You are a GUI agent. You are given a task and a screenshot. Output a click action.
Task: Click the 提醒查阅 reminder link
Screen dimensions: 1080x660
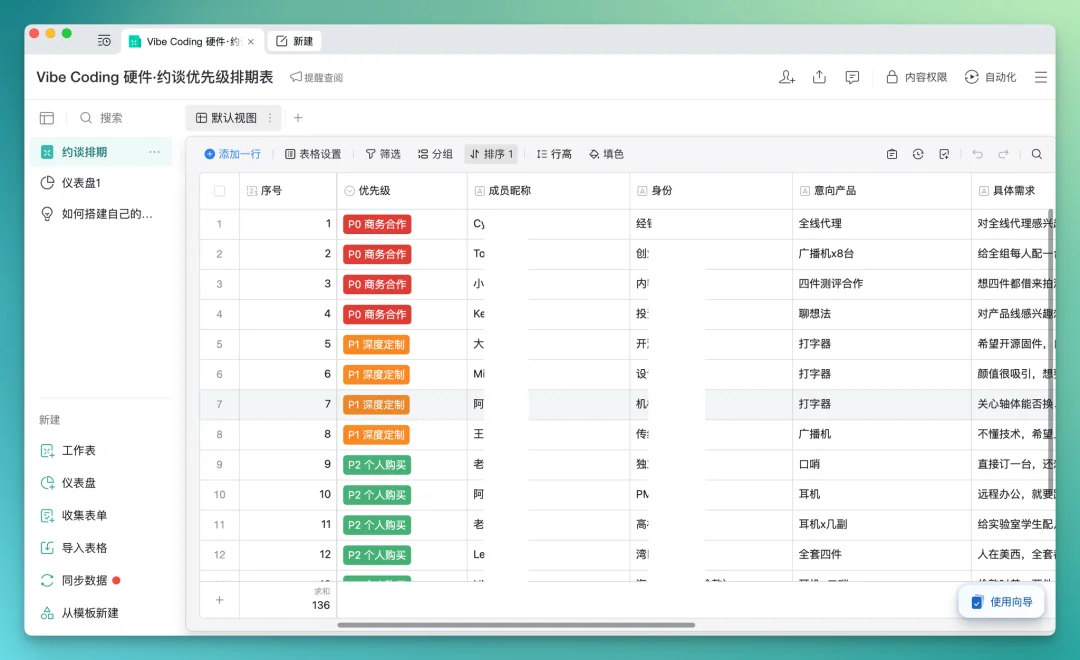point(317,77)
